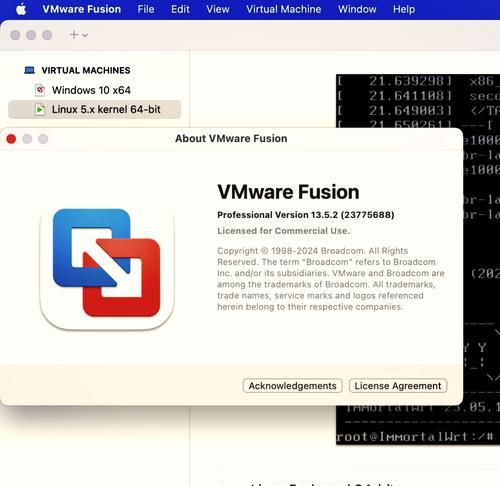Click the VIRTUAL MACHINES sidebar header
The width and height of the screenshot is (500, 486).
(86, 70)
